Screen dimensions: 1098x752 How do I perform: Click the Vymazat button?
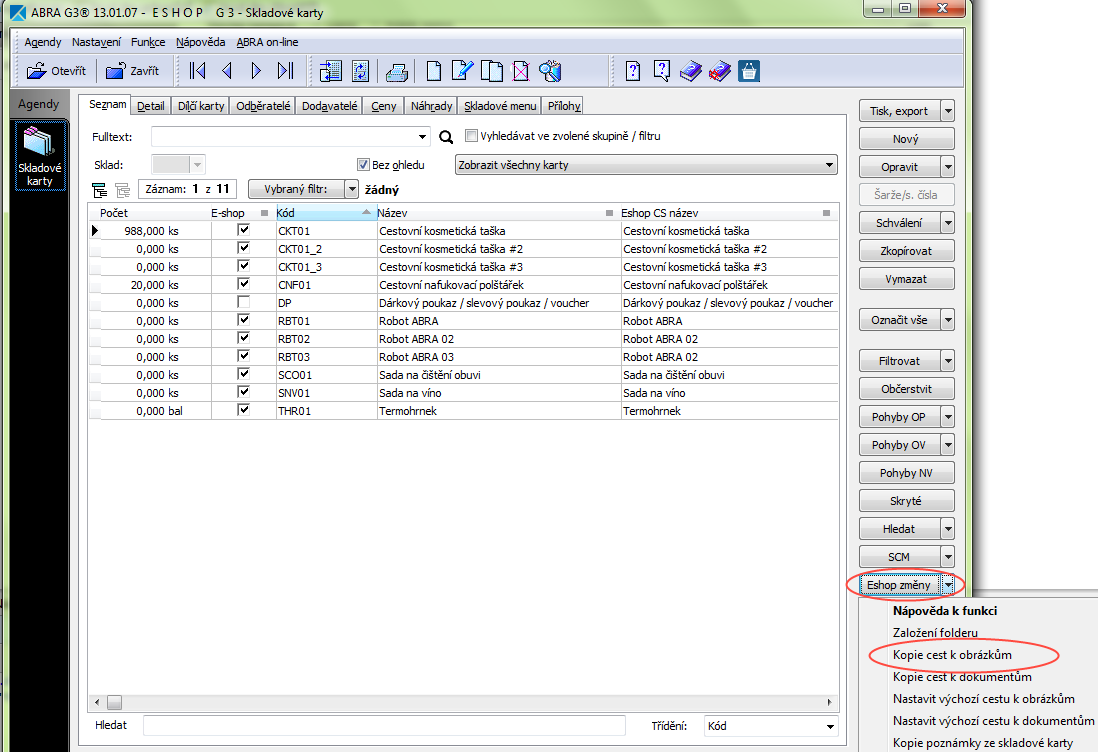[906, 279]
